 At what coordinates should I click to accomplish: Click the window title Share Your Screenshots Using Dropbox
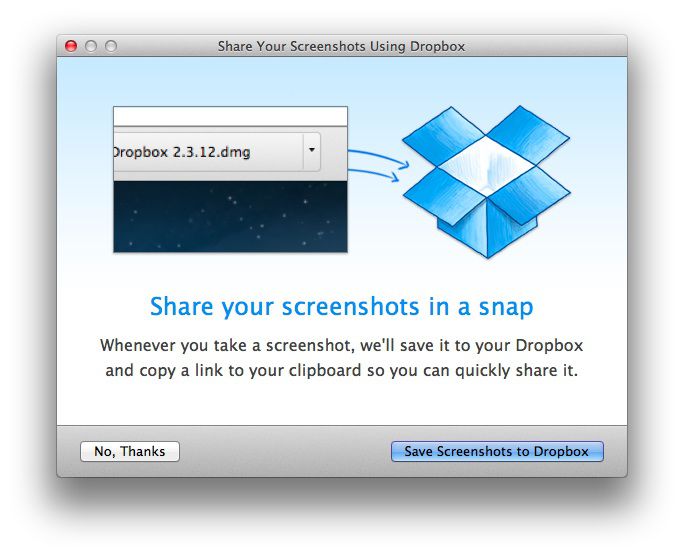coord(342,46)
